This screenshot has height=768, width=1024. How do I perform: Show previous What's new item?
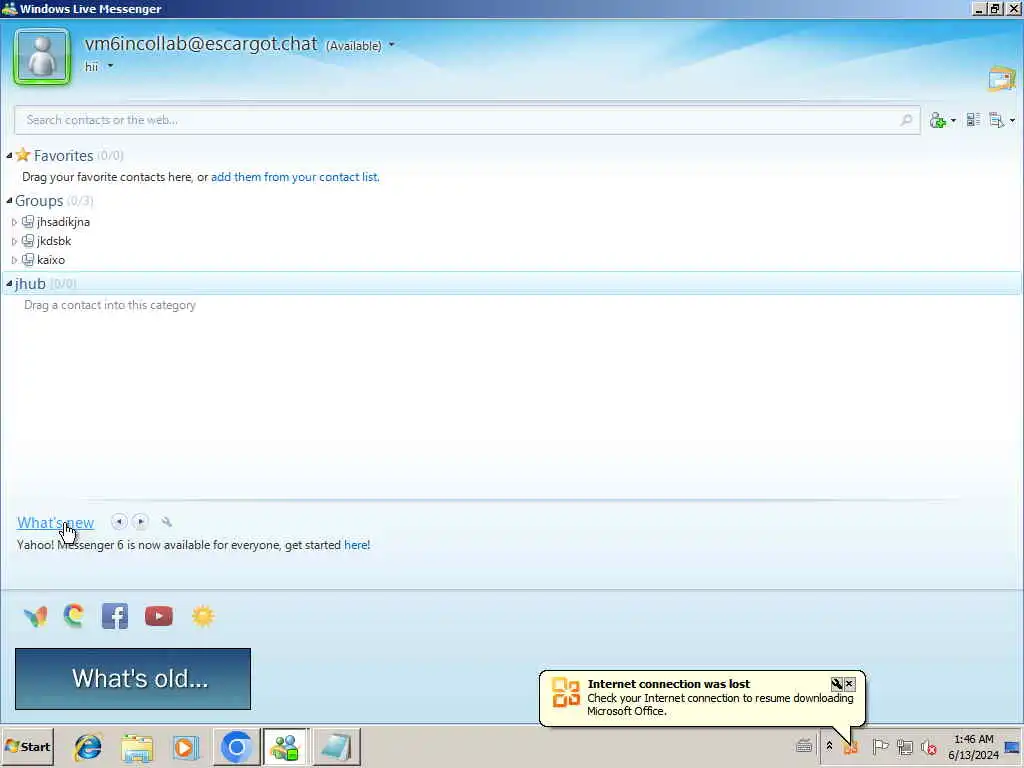[x=119, y=522]
